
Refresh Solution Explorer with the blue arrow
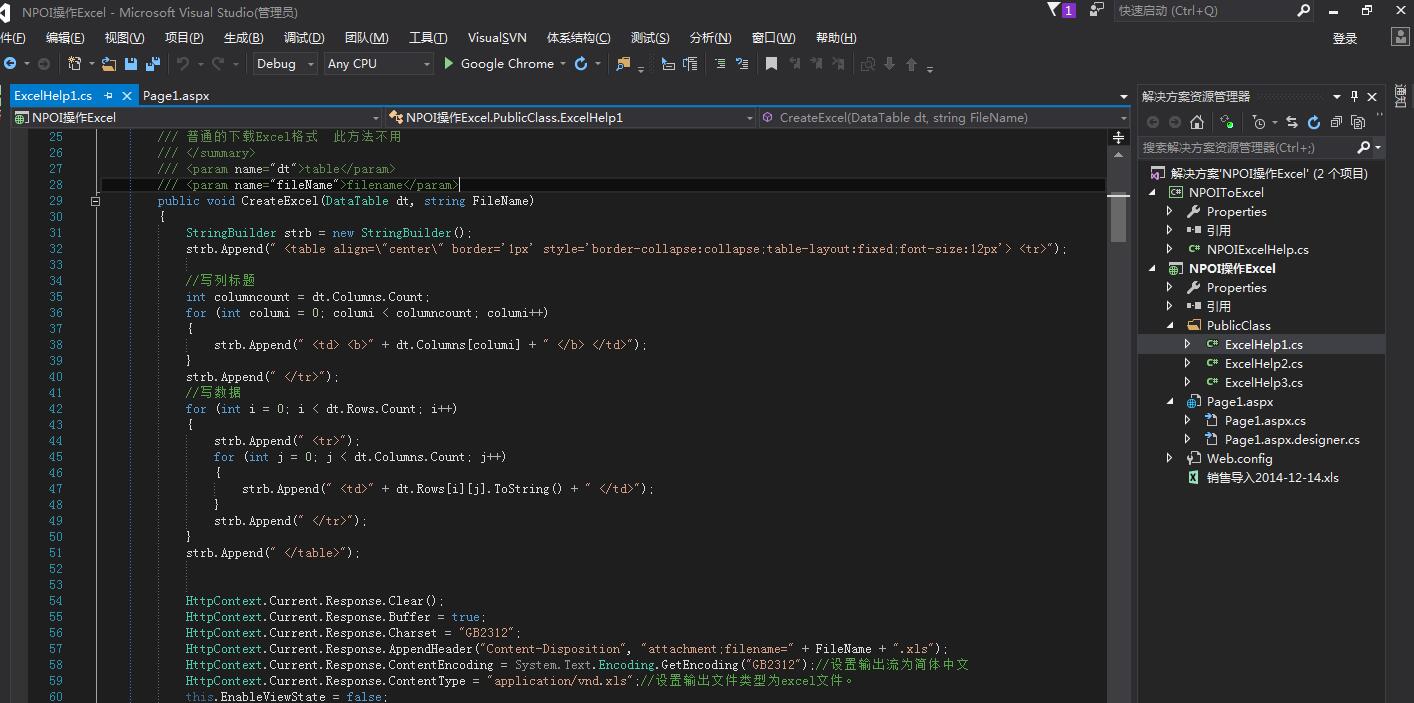[x=1314, y=122]
